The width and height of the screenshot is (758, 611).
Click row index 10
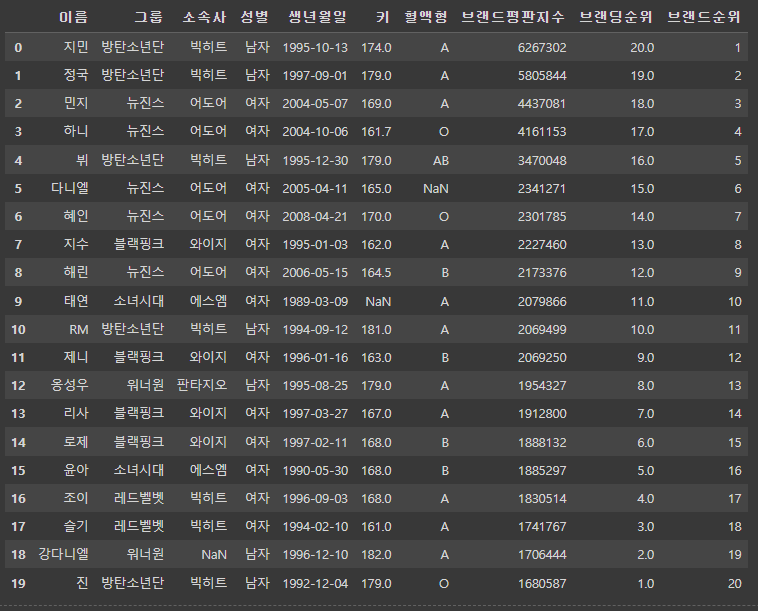point(18,330)
